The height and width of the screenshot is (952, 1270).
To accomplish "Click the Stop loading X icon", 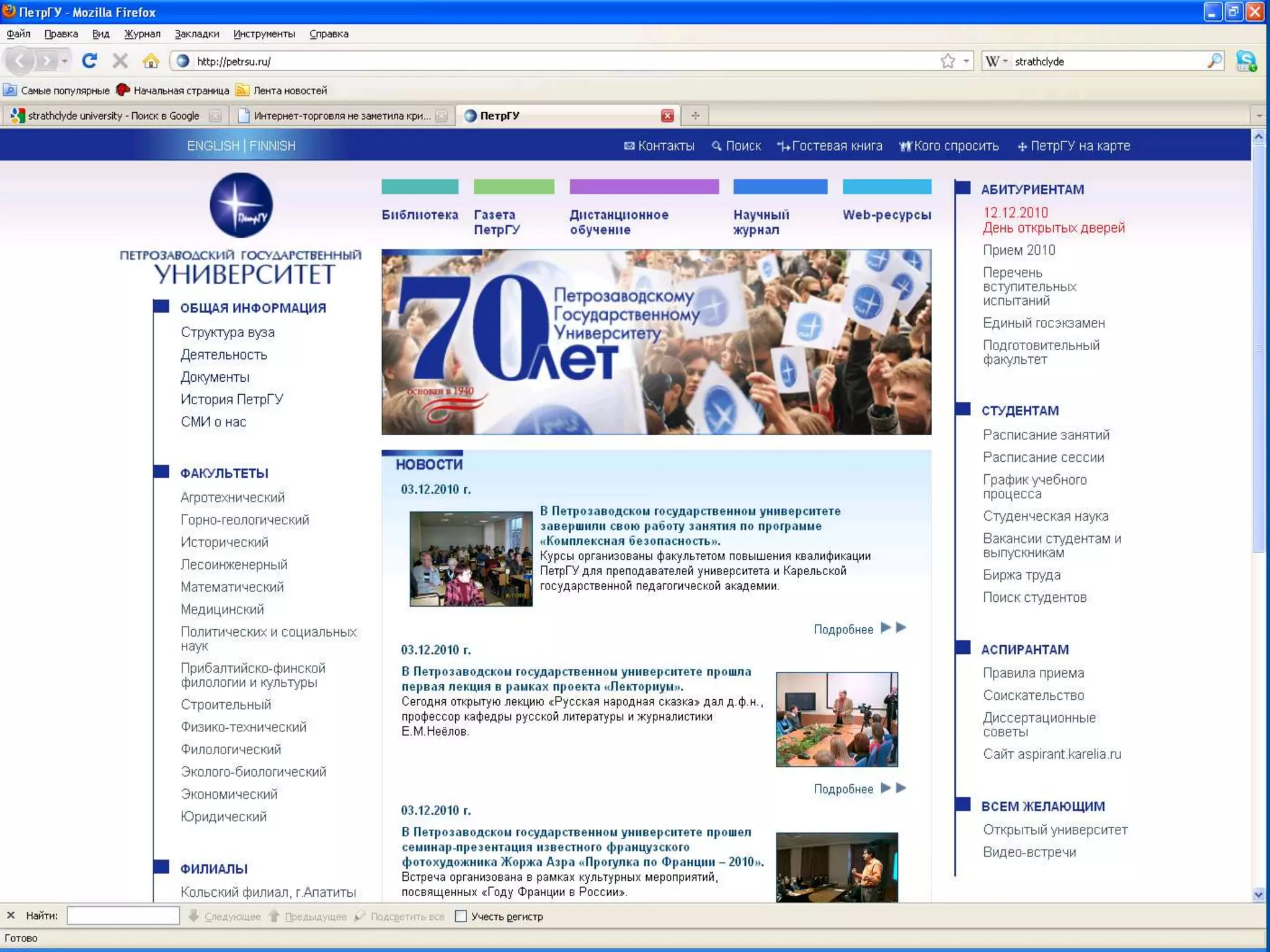I will (x=120, y=61).
